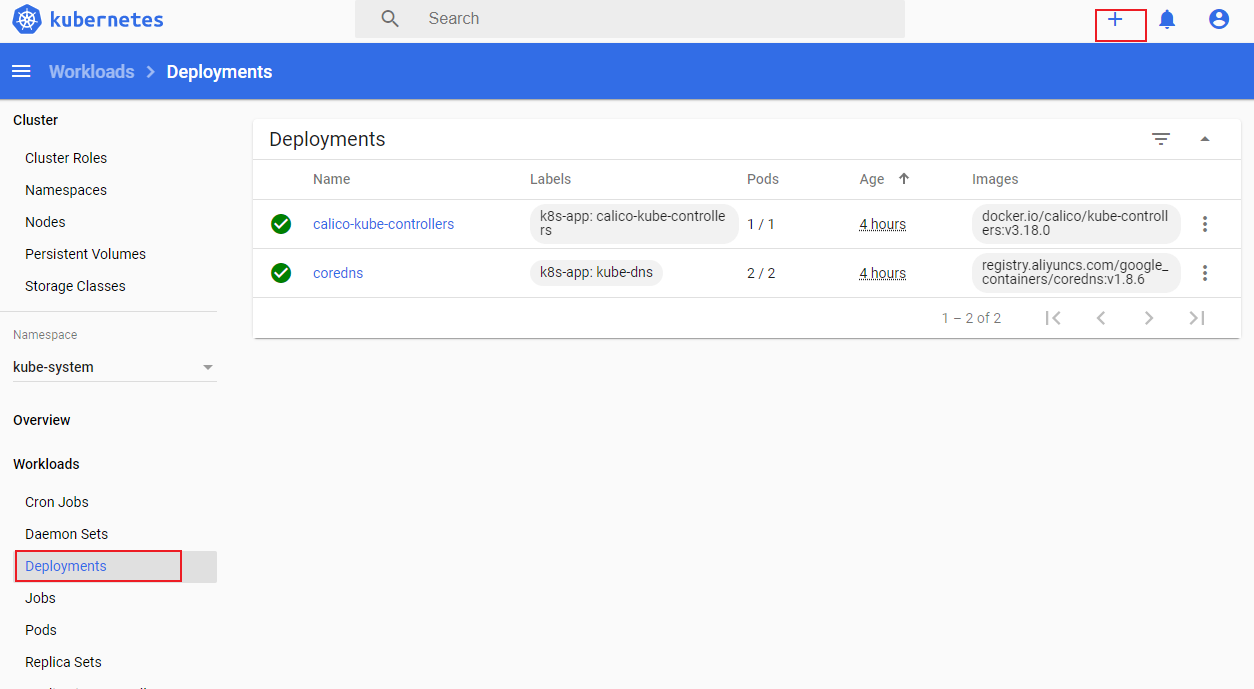Click the 2 / 2 pods value

tap(761, 273)
